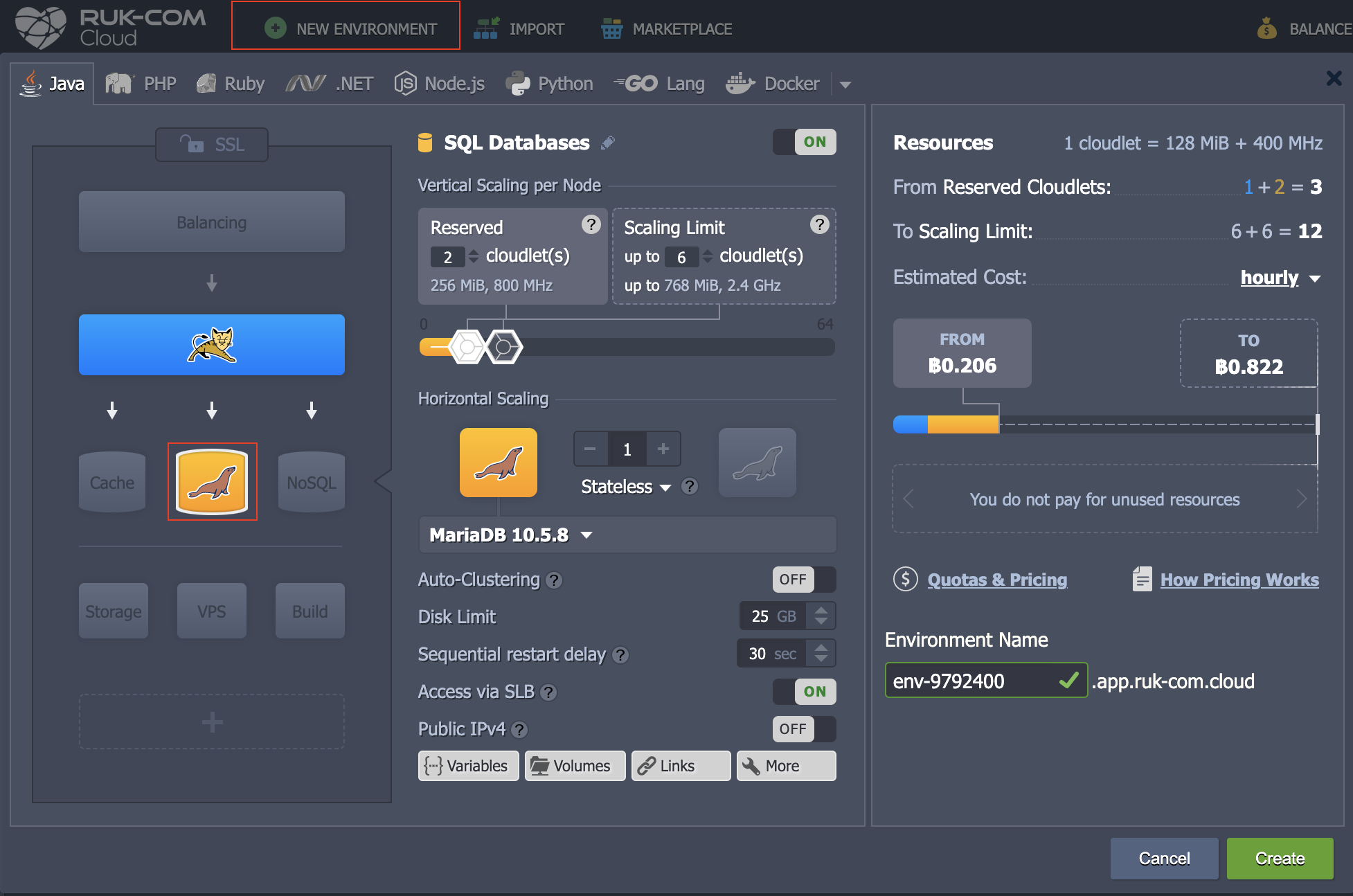Open the Quotas & Pricing link

point(997,580)
